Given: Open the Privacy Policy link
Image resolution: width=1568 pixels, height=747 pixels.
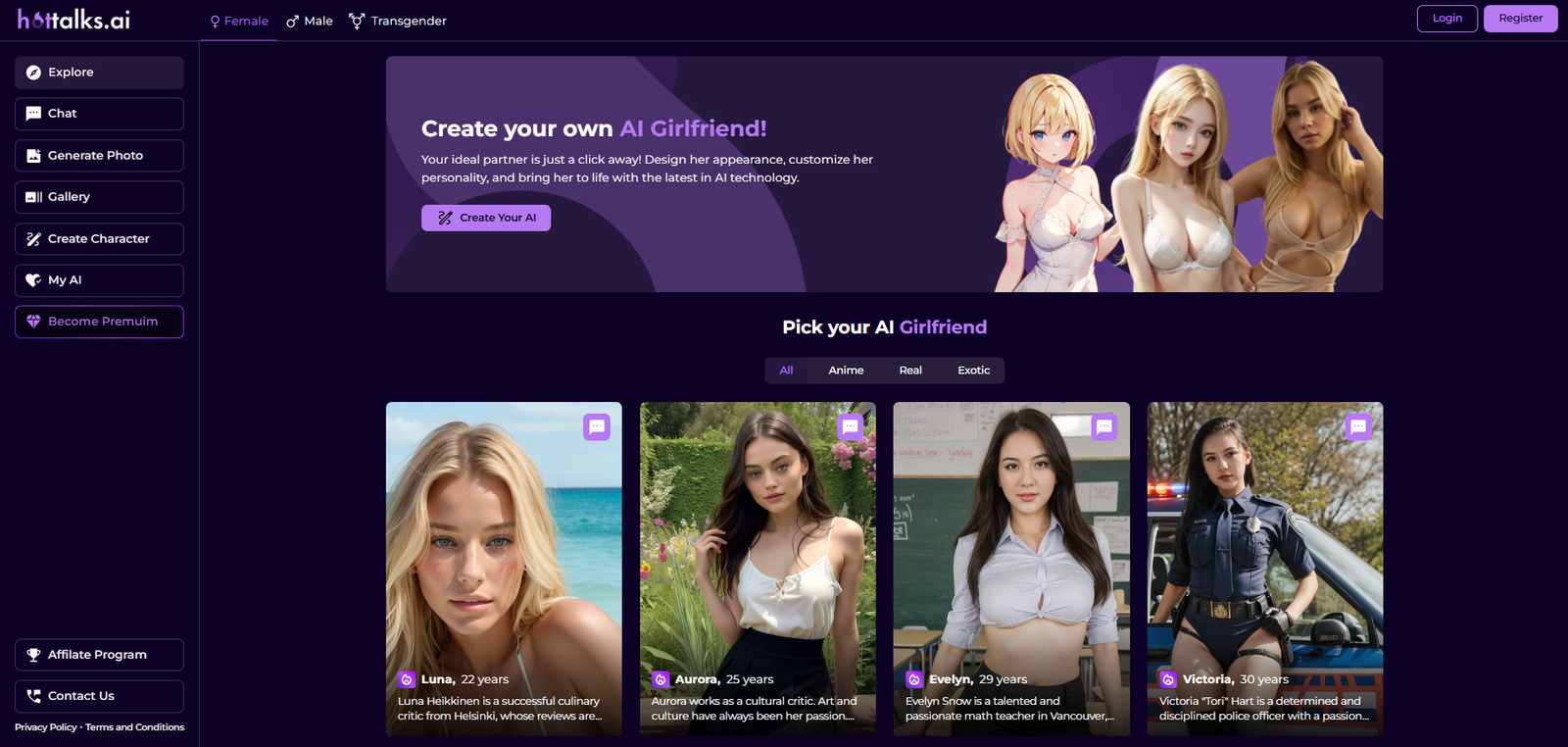Looking at the screenshot, I should click(x=45, y=727).
